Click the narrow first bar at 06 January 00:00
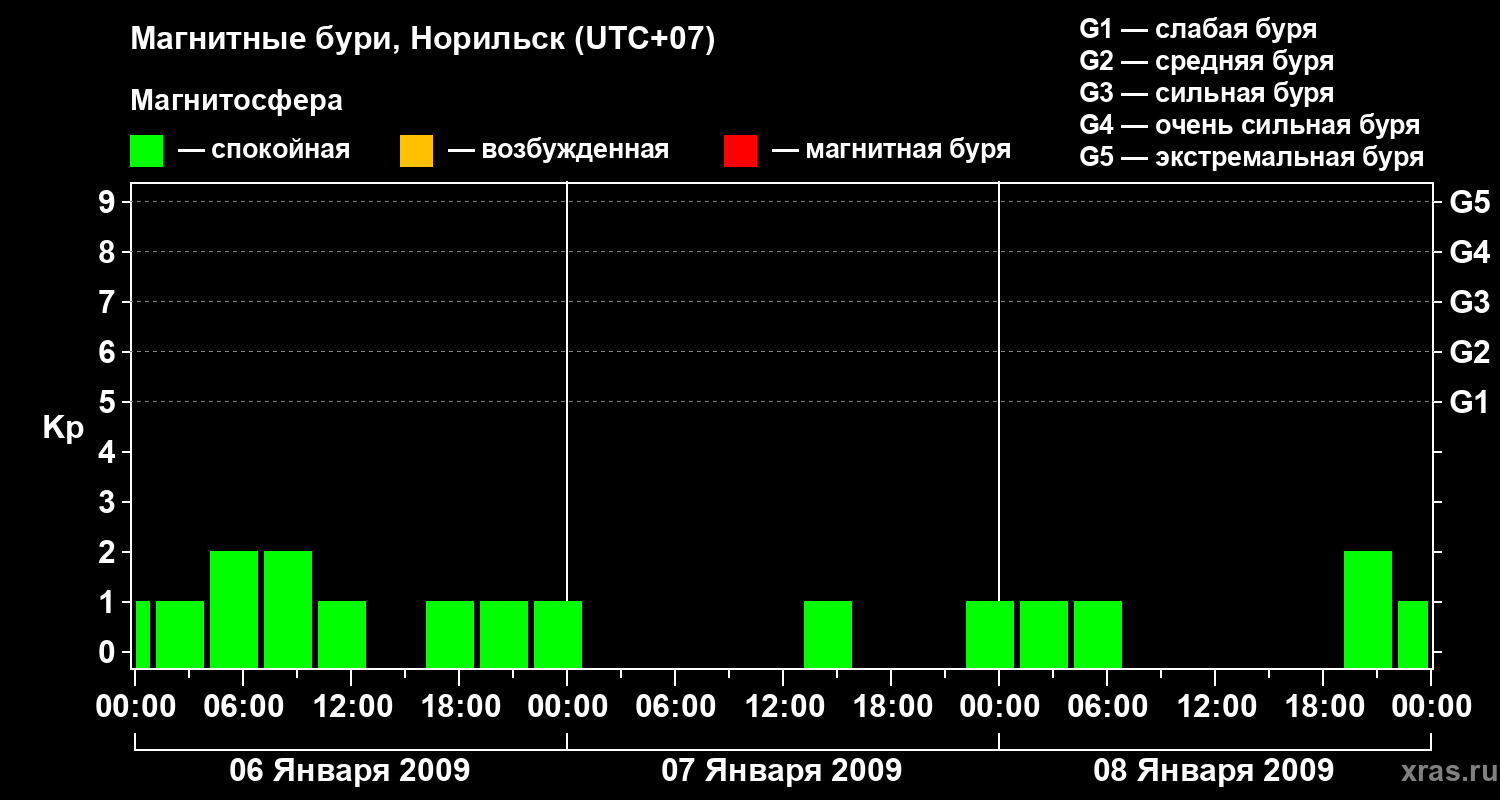This screenshot has width=1500, height=800. click(x=143, y=634)
